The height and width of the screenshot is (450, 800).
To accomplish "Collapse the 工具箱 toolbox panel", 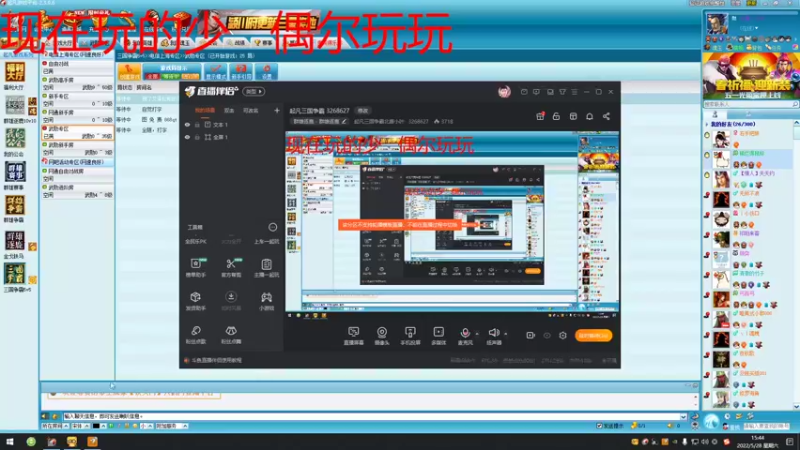I will coord(273,227).
